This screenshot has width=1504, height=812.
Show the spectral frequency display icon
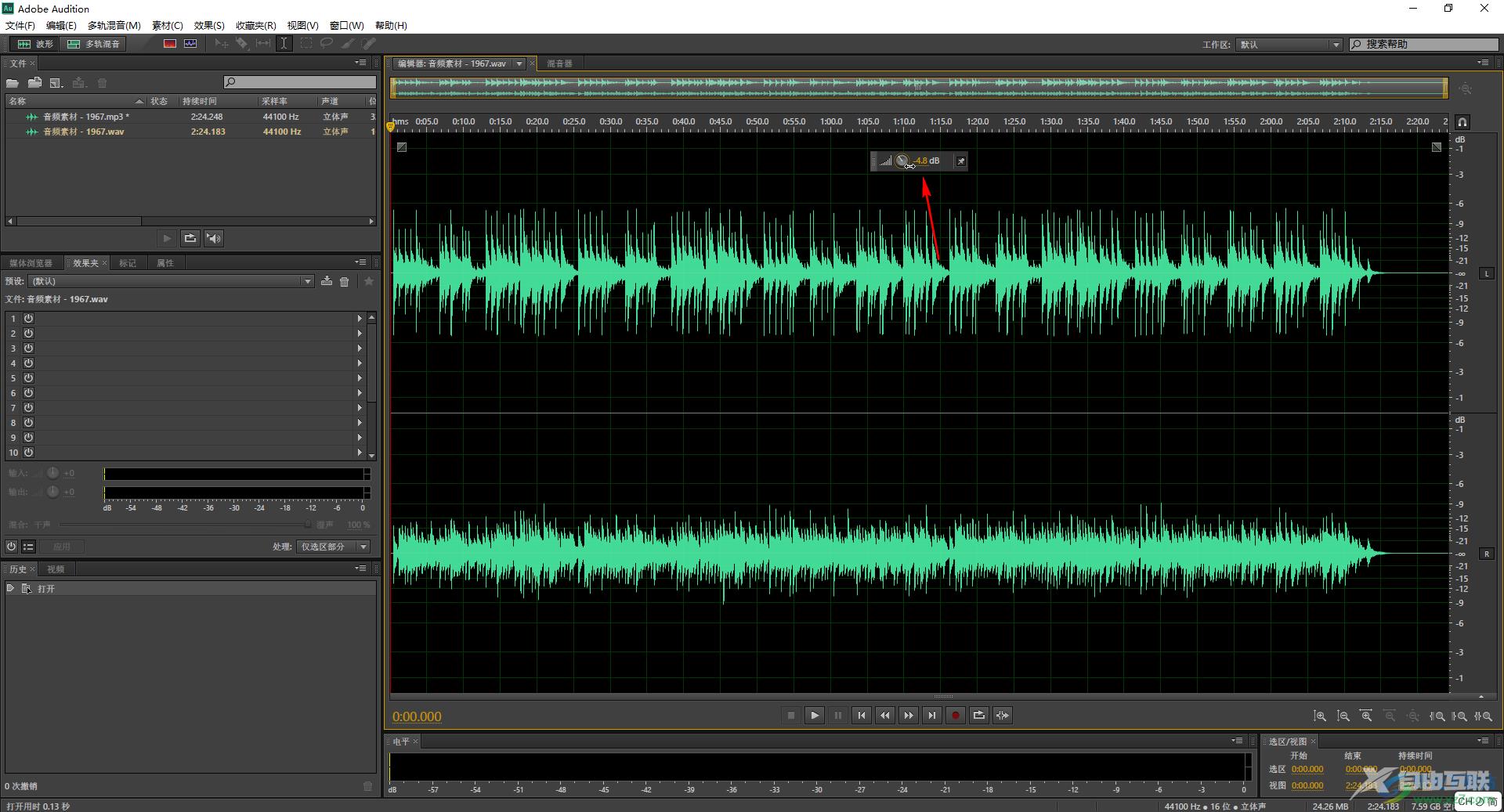[x=170, y=44]
